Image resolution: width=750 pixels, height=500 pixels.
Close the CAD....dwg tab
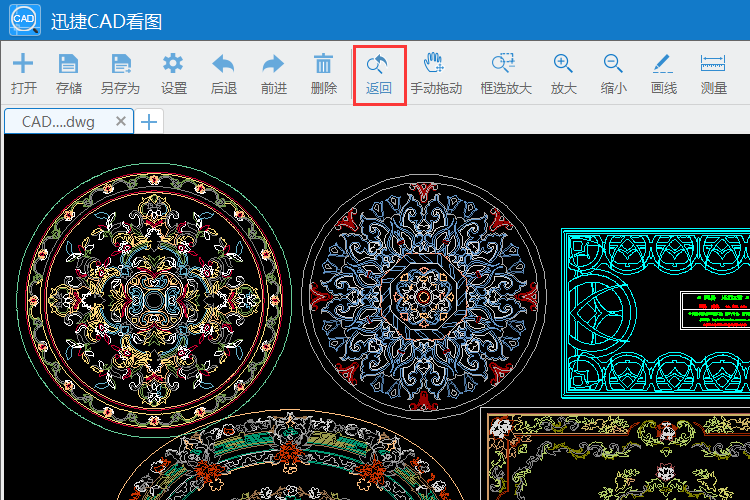tap(121, 121)
